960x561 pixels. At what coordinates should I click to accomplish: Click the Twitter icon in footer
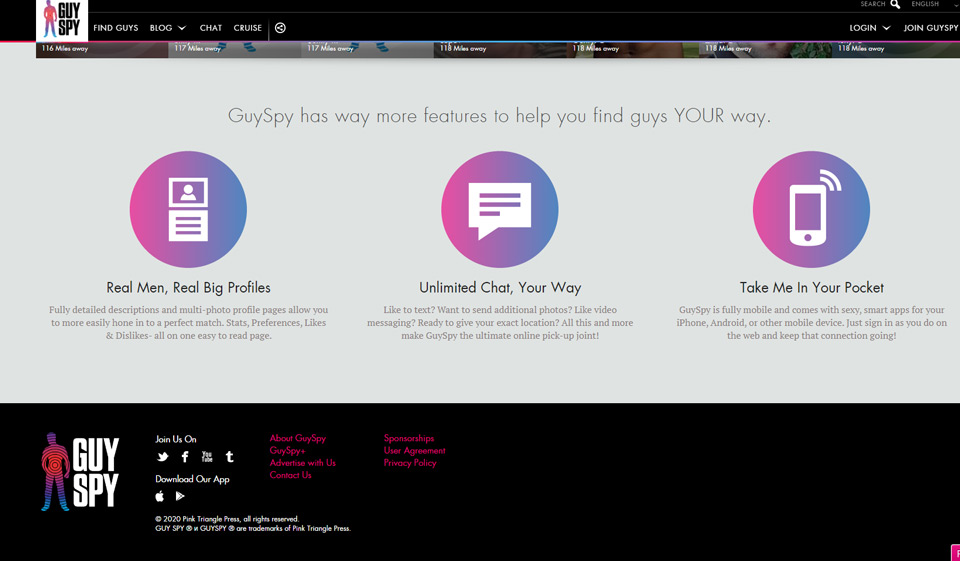(163, 457)
